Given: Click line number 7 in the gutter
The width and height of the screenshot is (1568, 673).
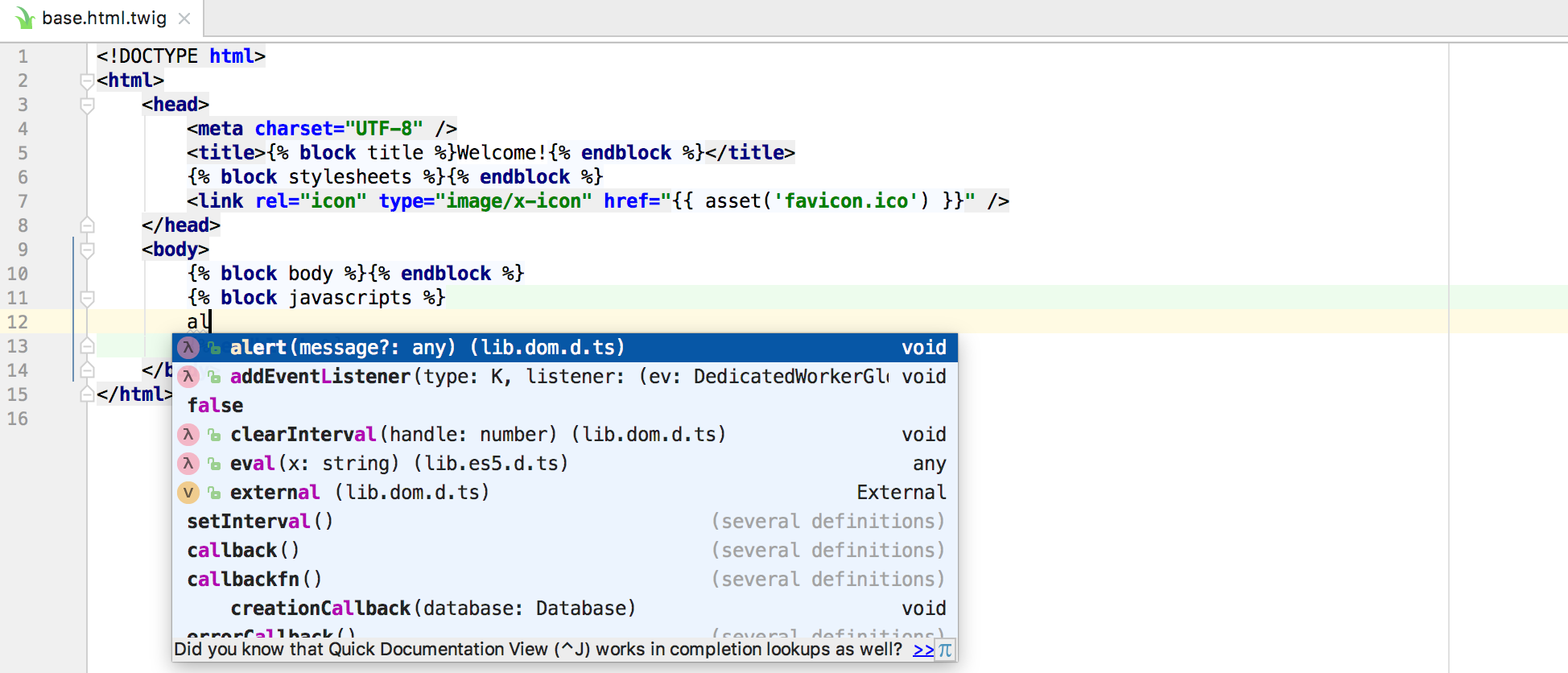Looking at the screenshot, I should 23,201.
